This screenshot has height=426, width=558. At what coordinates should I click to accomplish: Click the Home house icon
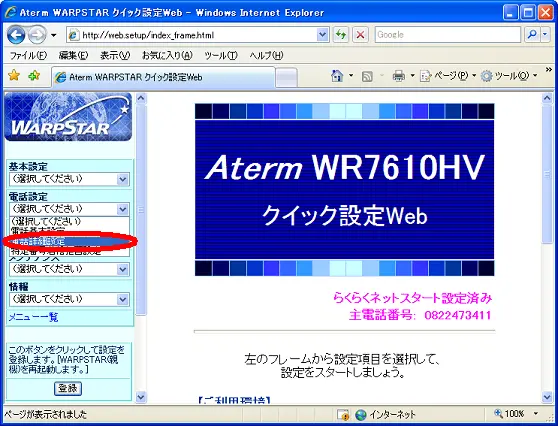(337, 75)
